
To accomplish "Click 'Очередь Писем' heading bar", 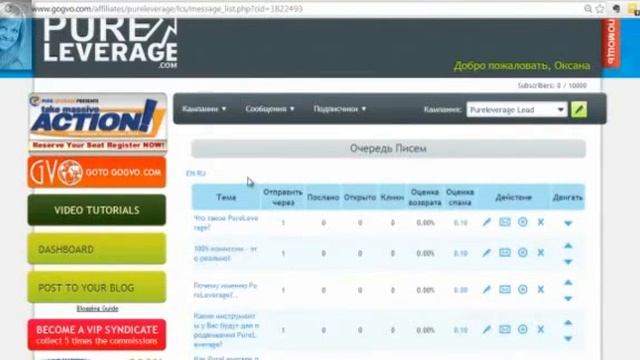I will [x=388, y=149].
